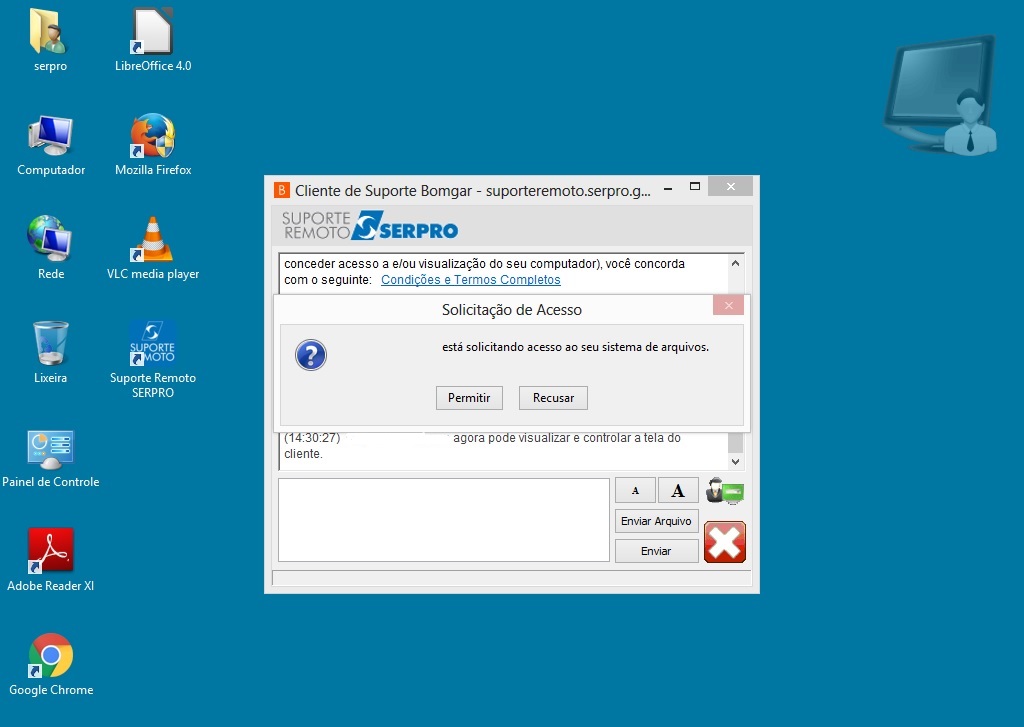Click Permitir to allow file access

click(x=469, y=398)
